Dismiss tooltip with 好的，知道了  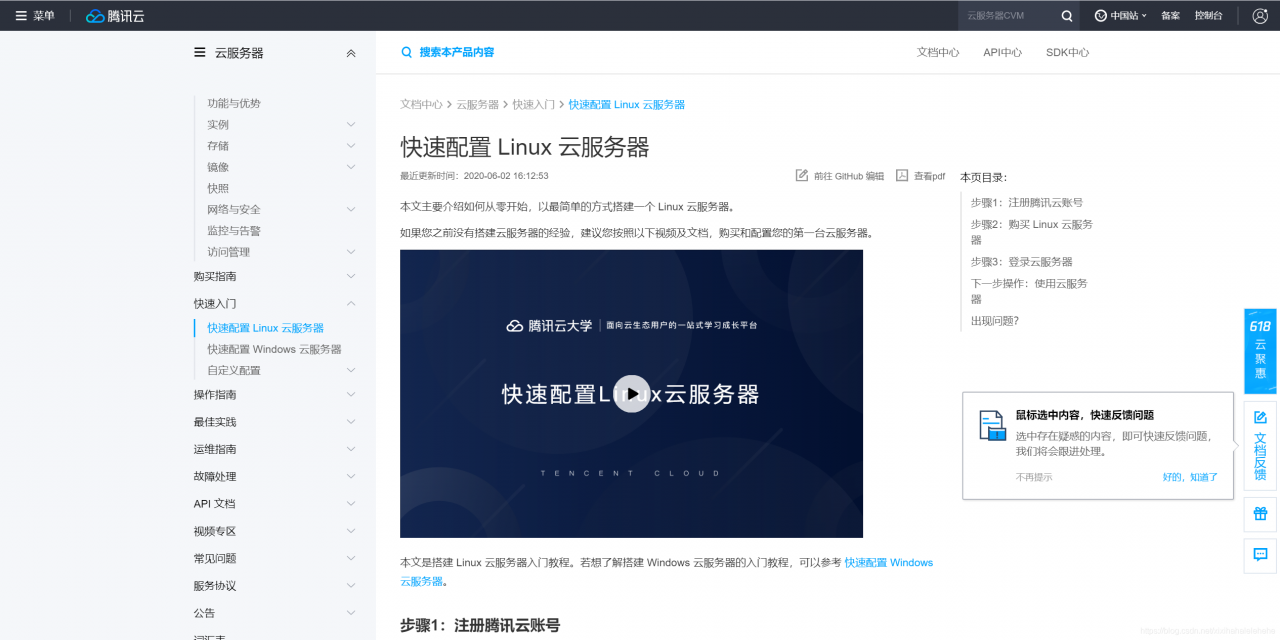point(1190,477)
